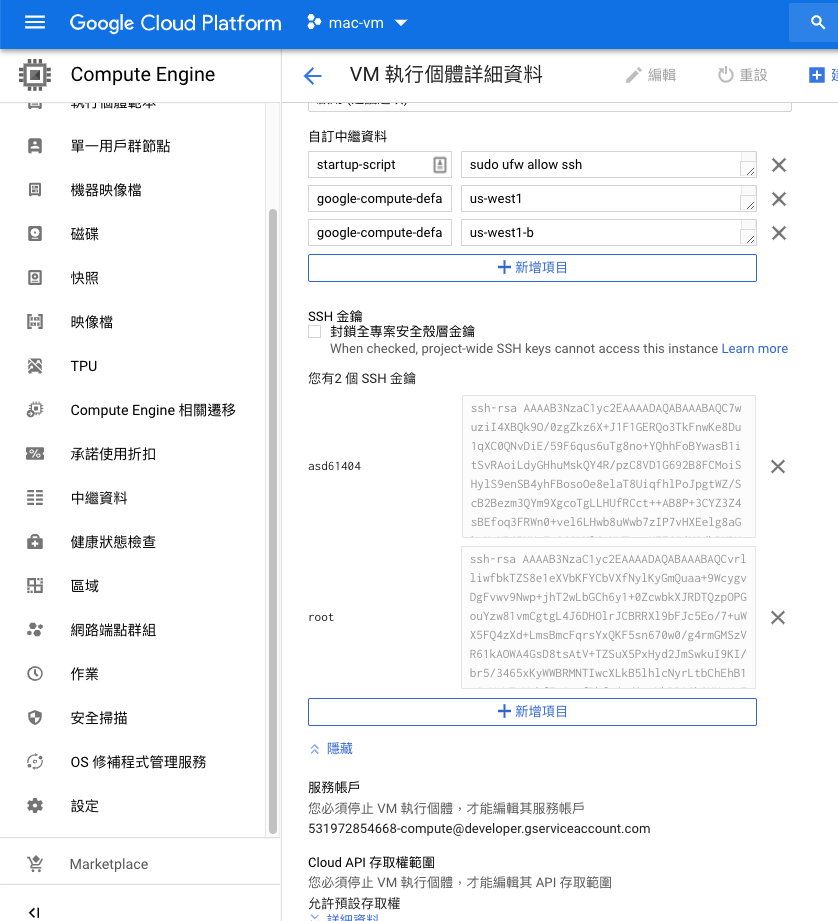Image resolution: width=838 pixels, height=921 pixels.
Task: Click the TPU sidebar icon
Action: [x=35, y=366]
